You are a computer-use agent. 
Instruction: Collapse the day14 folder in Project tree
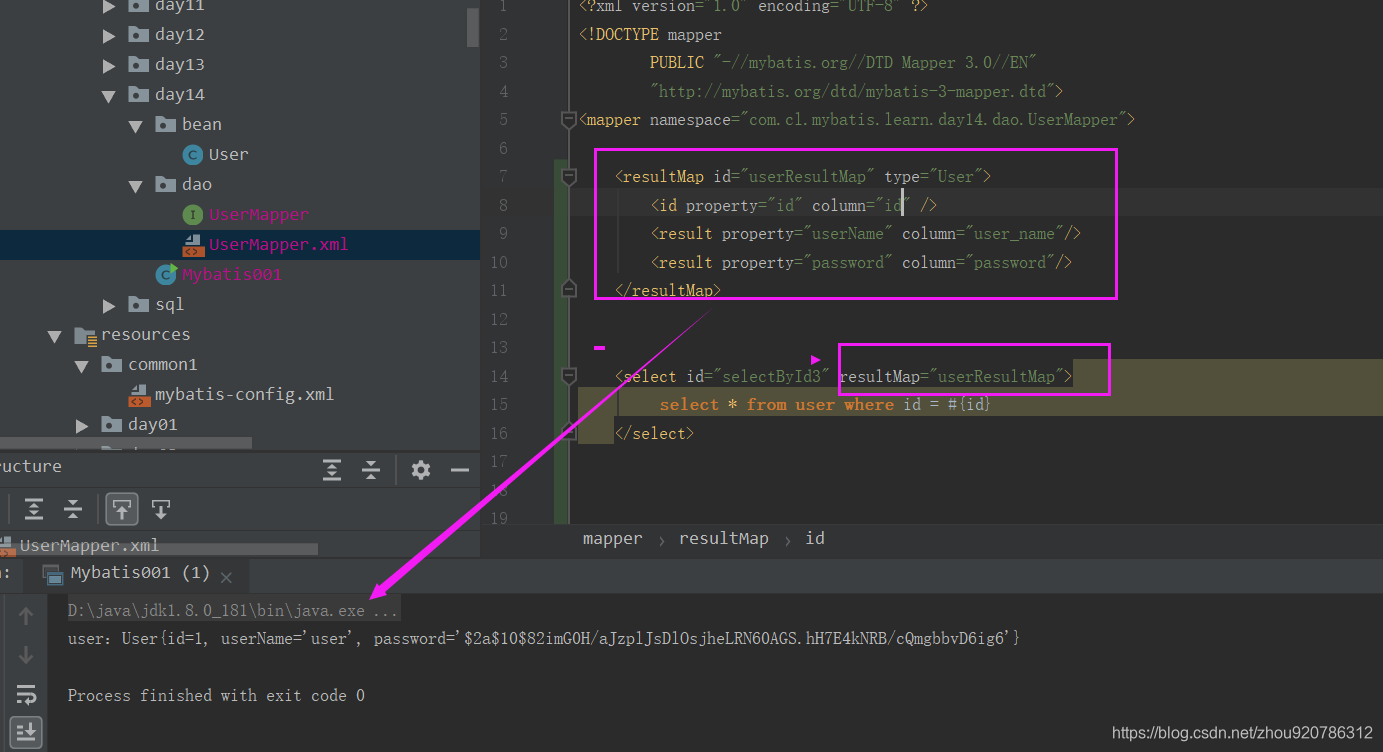click(108, 94)
